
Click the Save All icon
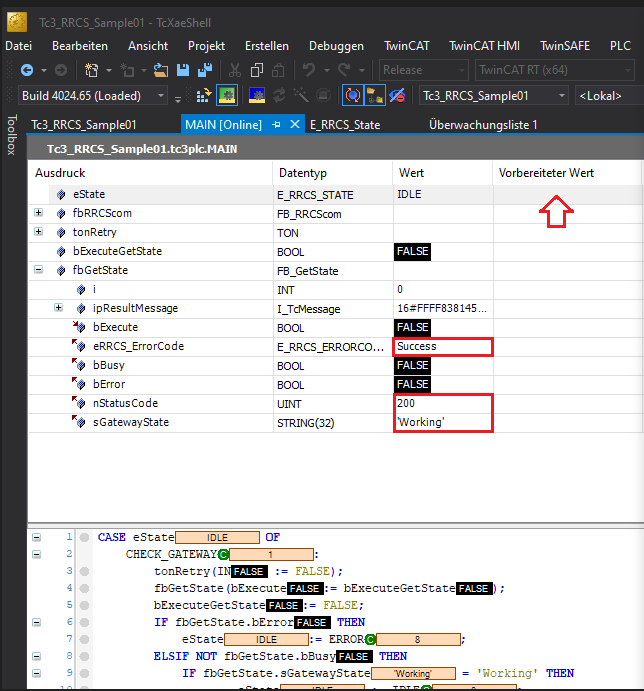tap(205, 70)
